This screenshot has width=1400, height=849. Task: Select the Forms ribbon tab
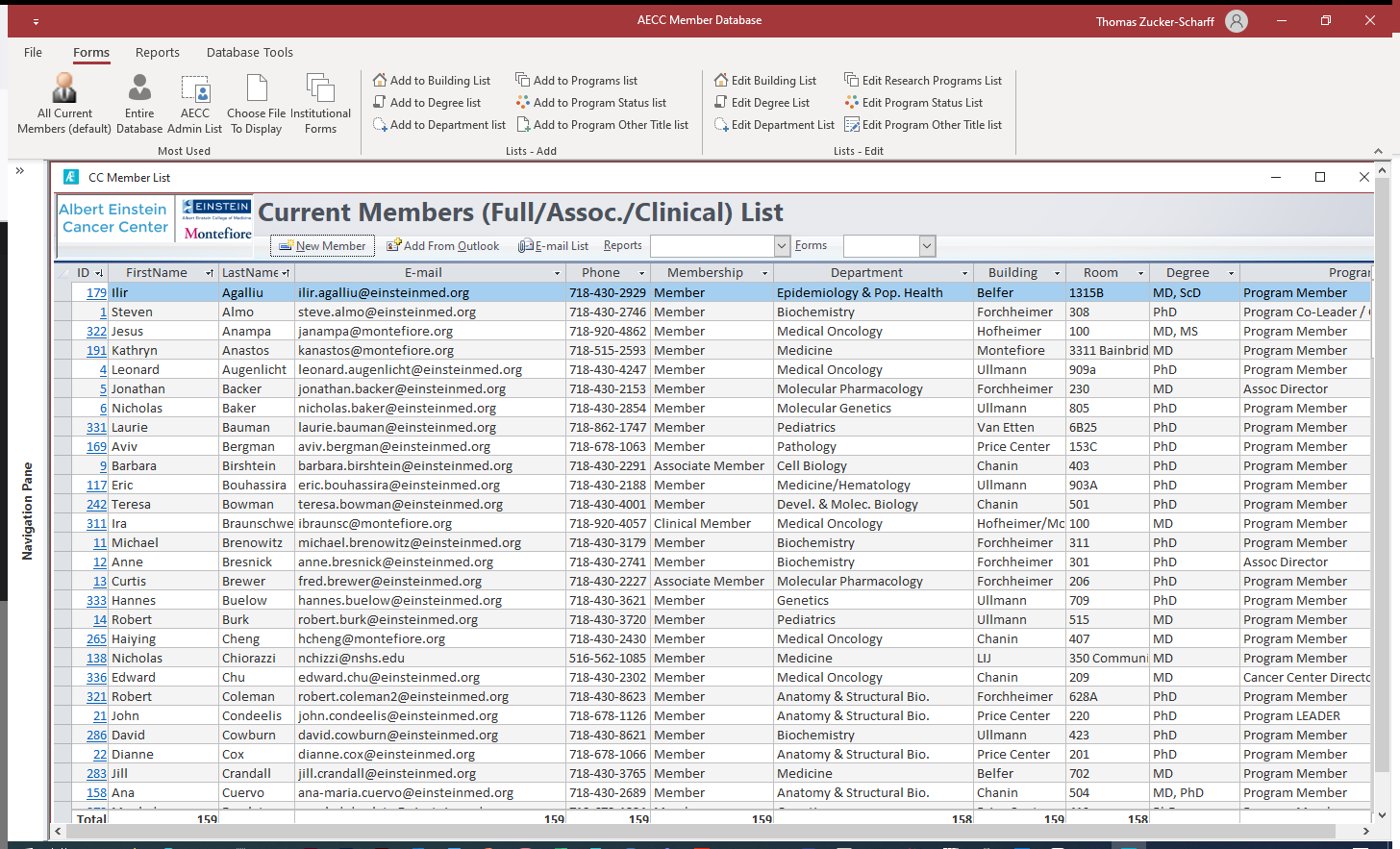click(91, 52)
